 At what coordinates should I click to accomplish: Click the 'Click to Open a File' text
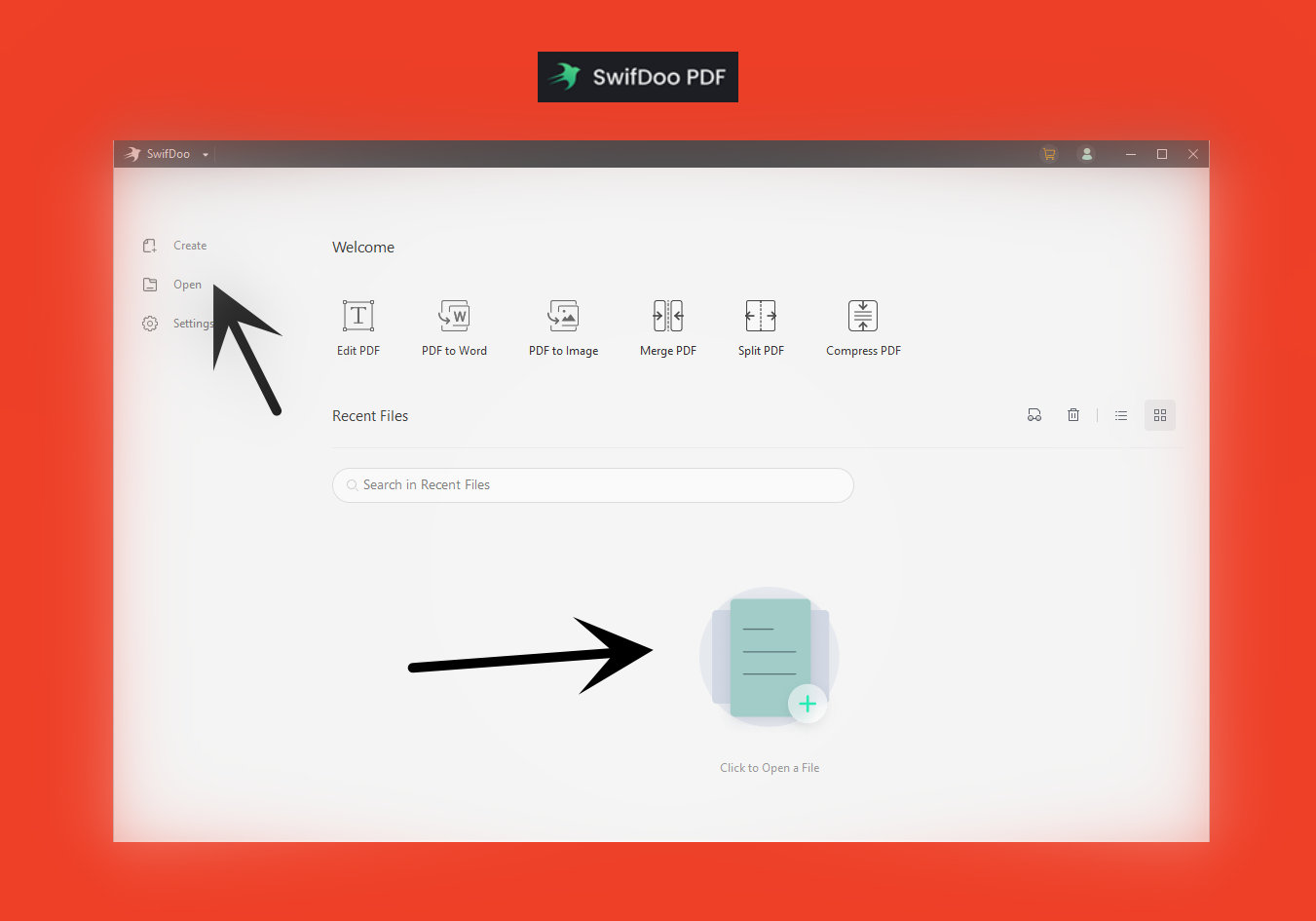point(770,768)
